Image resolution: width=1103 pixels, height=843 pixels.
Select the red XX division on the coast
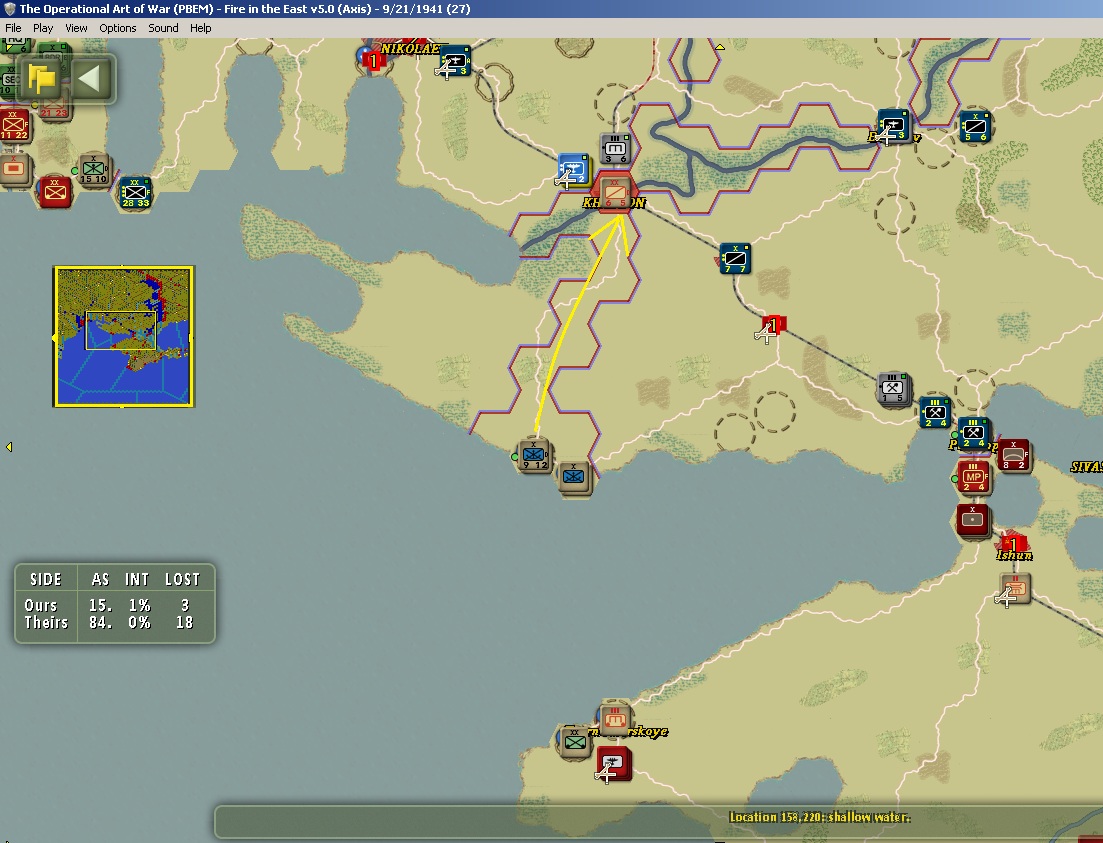[54, 191]
